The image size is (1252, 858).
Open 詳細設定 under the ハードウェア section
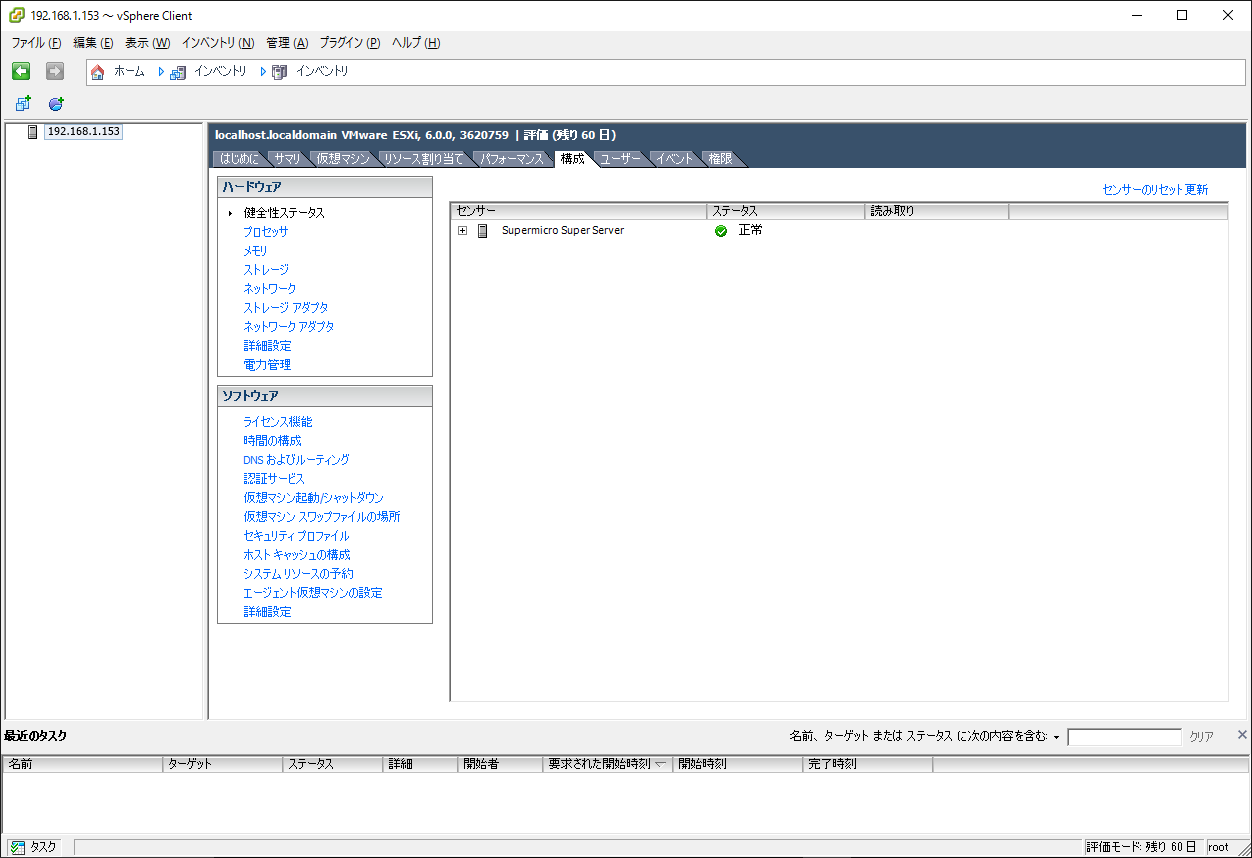click(x=267, y=346)
